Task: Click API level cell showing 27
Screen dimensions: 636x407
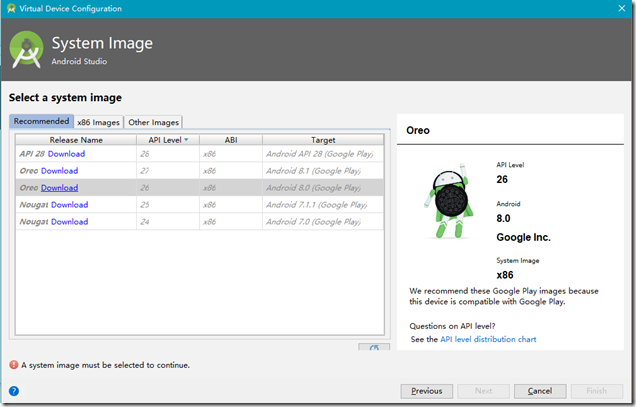Action: (168, 171)
